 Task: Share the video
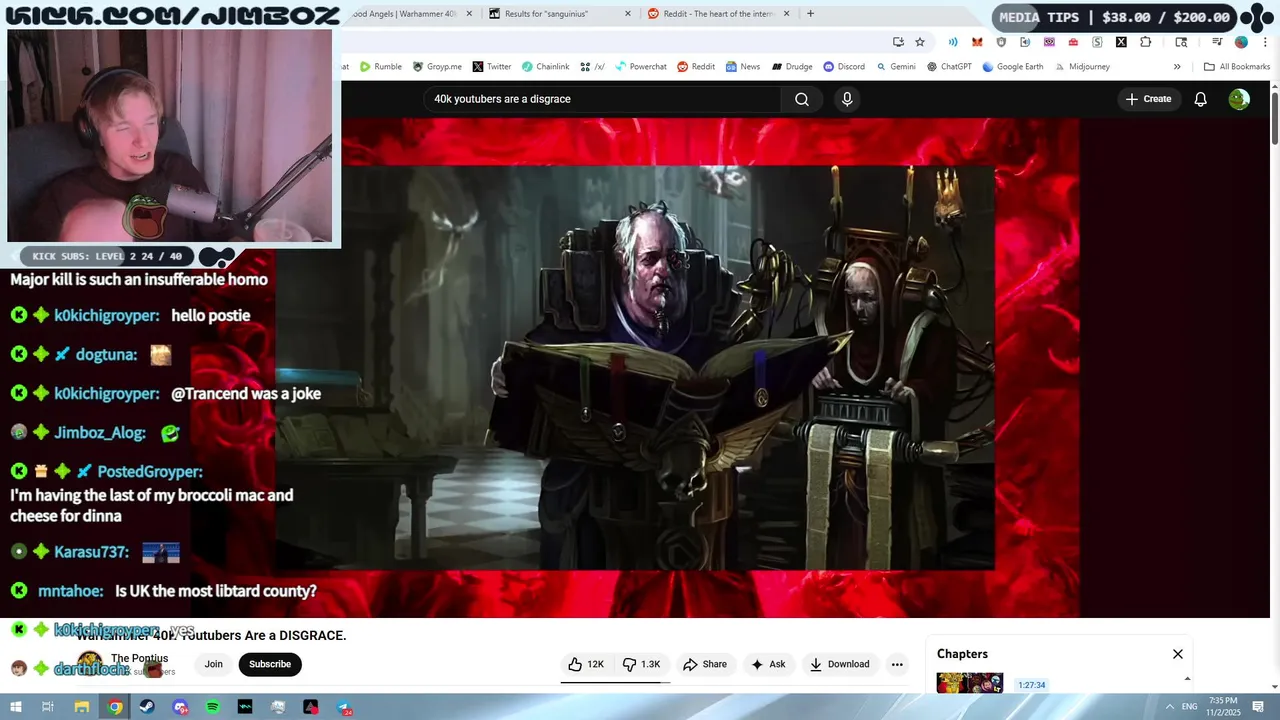[705, 664]
